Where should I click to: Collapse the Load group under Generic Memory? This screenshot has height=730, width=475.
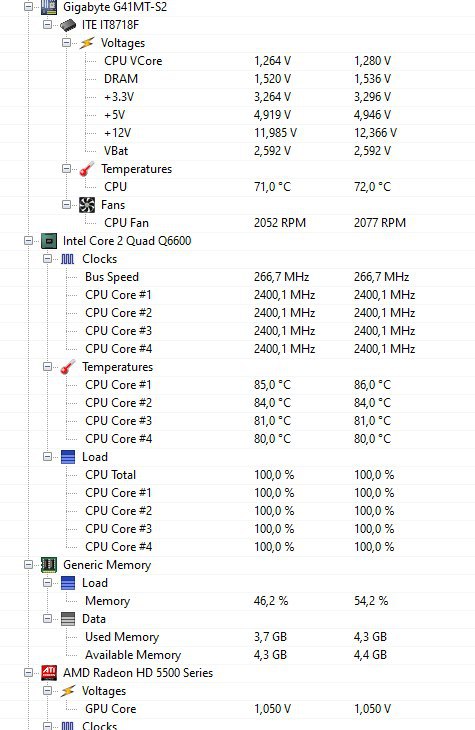point(48,582)
